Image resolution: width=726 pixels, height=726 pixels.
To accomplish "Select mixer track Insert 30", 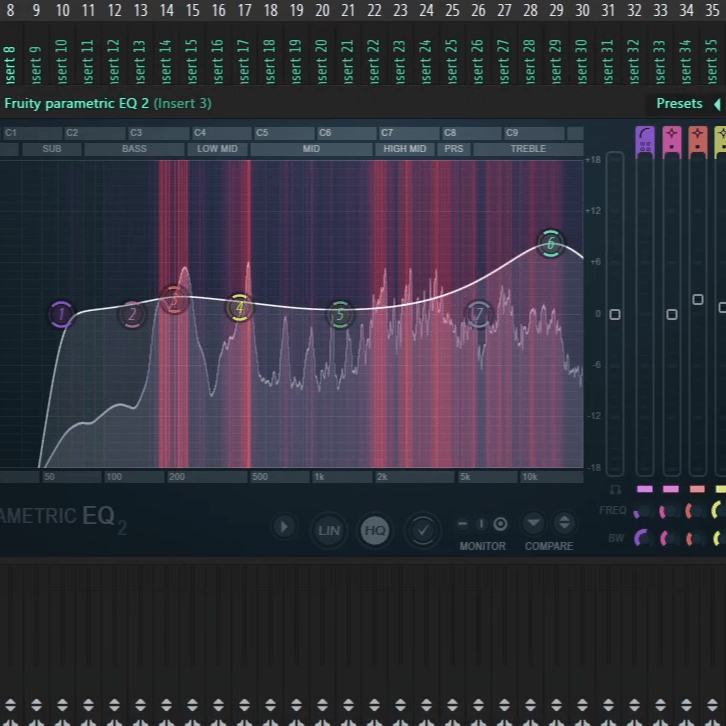I will click(x=581, y=61).
